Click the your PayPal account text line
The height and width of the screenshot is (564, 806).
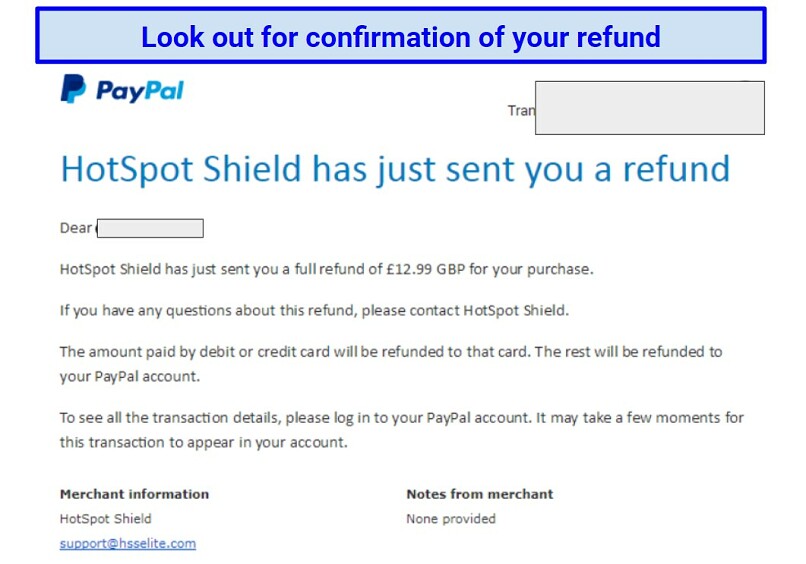(x=130, y=376)
